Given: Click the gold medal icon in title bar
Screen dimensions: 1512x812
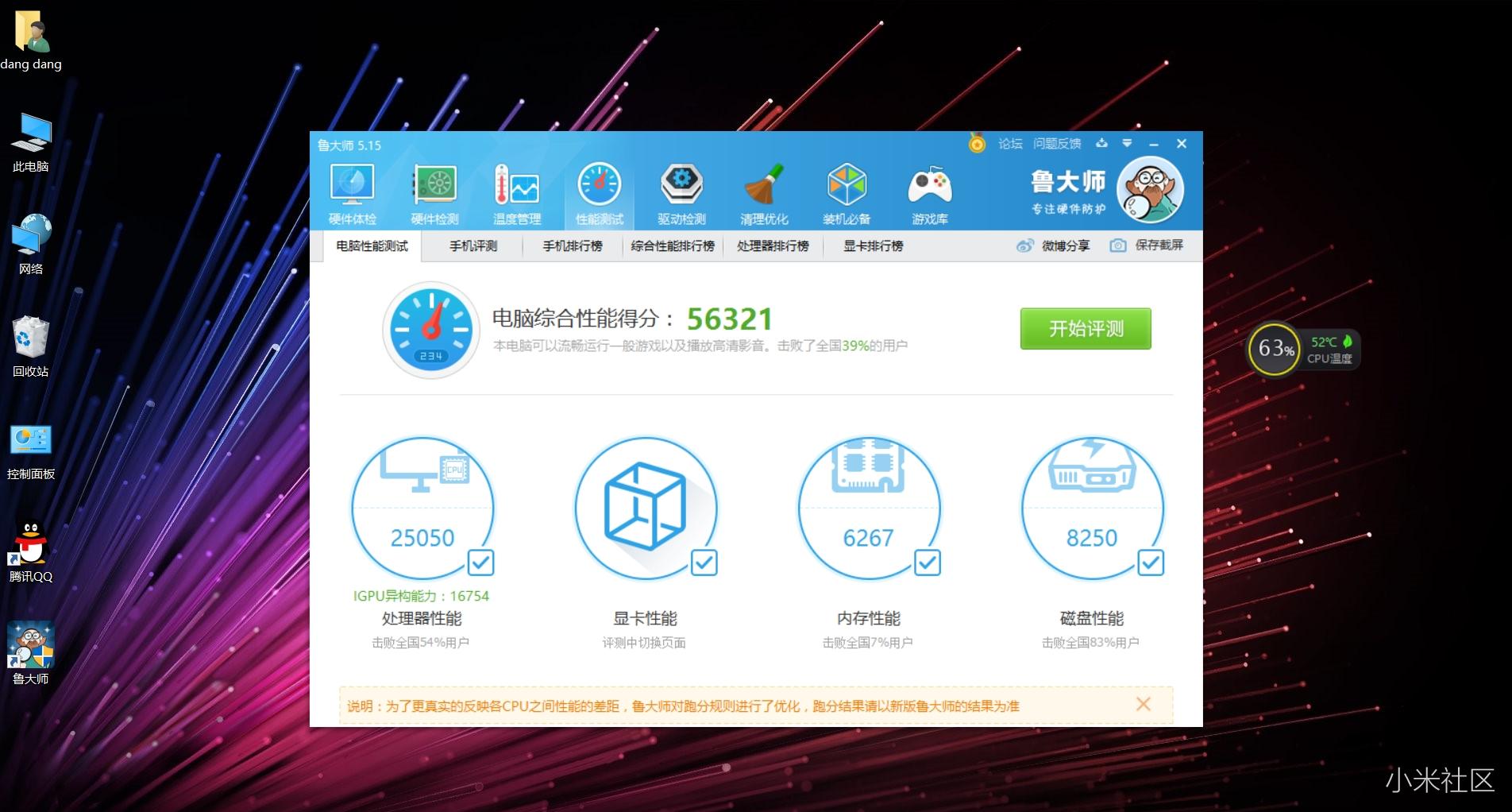Looking at the screenshot, I should [x=977, y=144].
